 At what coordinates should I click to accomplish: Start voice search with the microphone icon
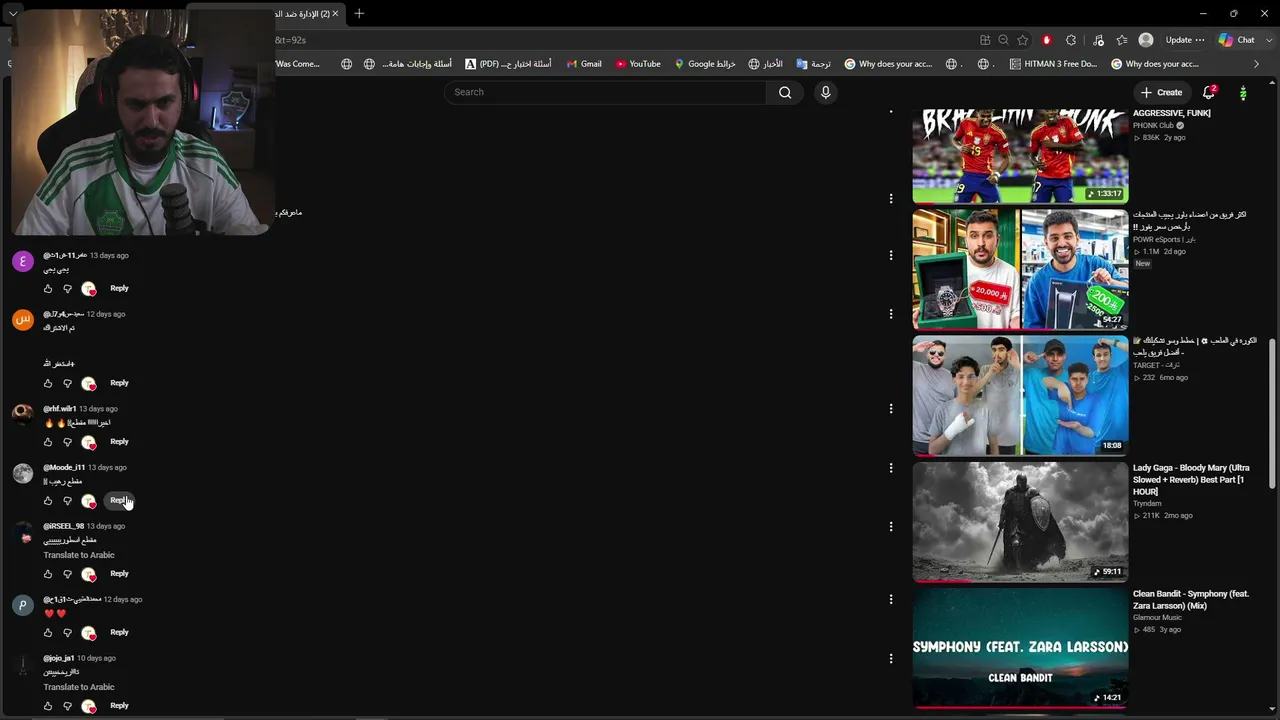825,92
